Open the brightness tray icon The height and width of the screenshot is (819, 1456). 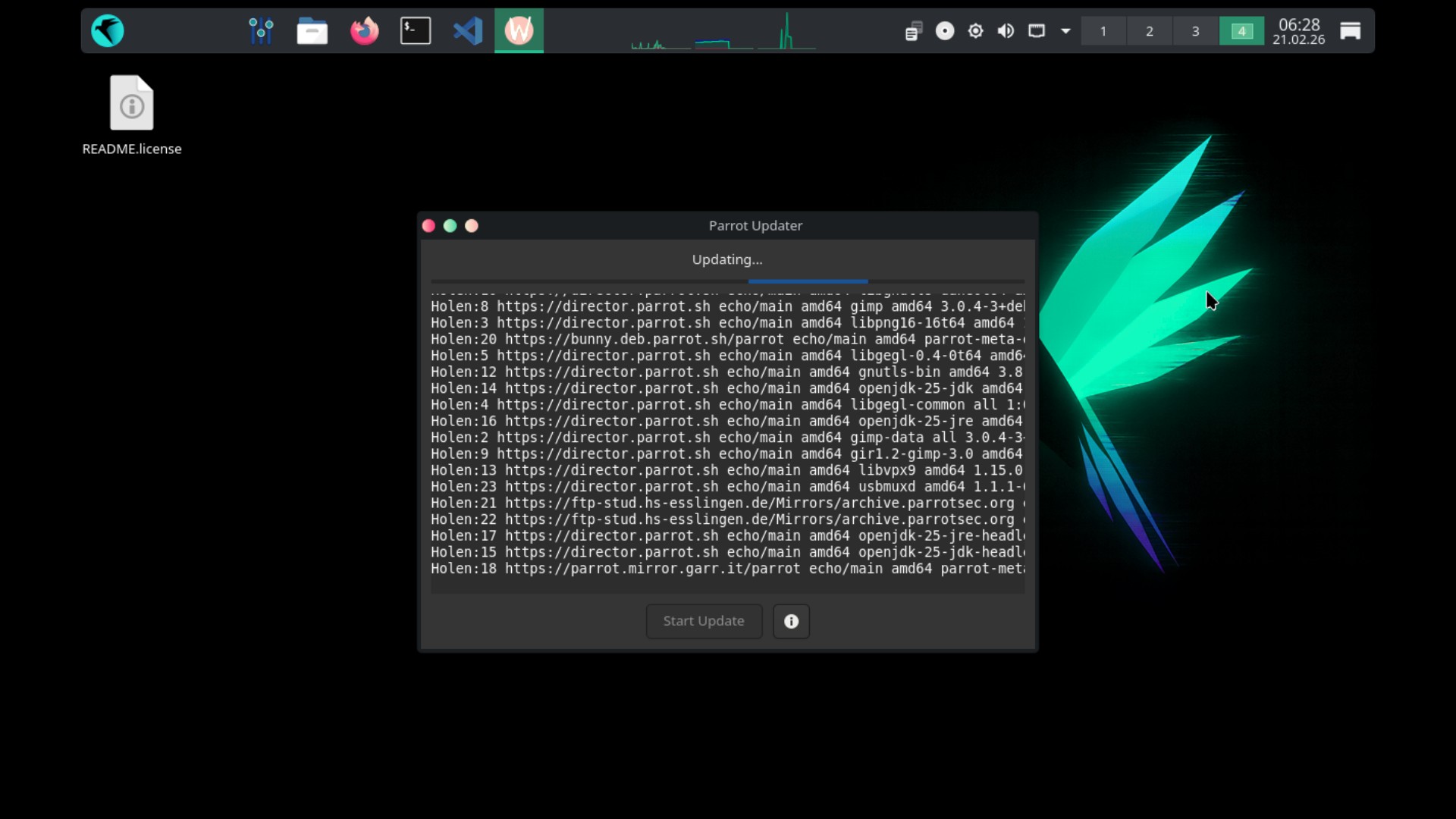pyautogui.click(x=975, y=31)
